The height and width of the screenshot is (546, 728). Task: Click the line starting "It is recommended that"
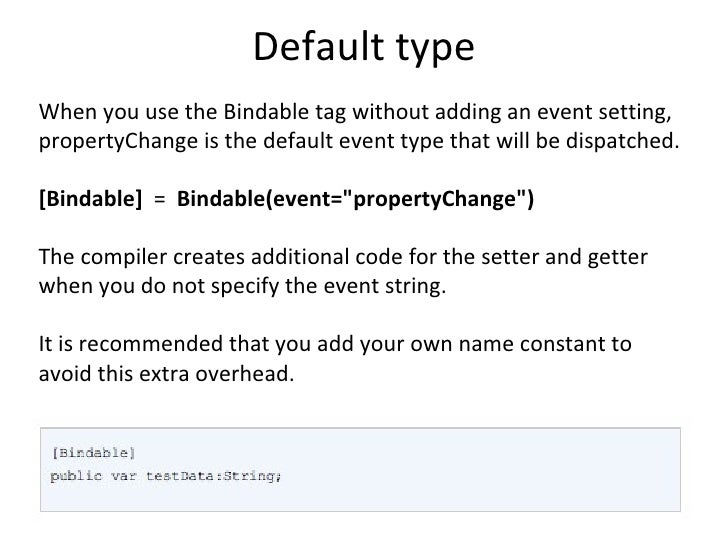pos(335,346)
